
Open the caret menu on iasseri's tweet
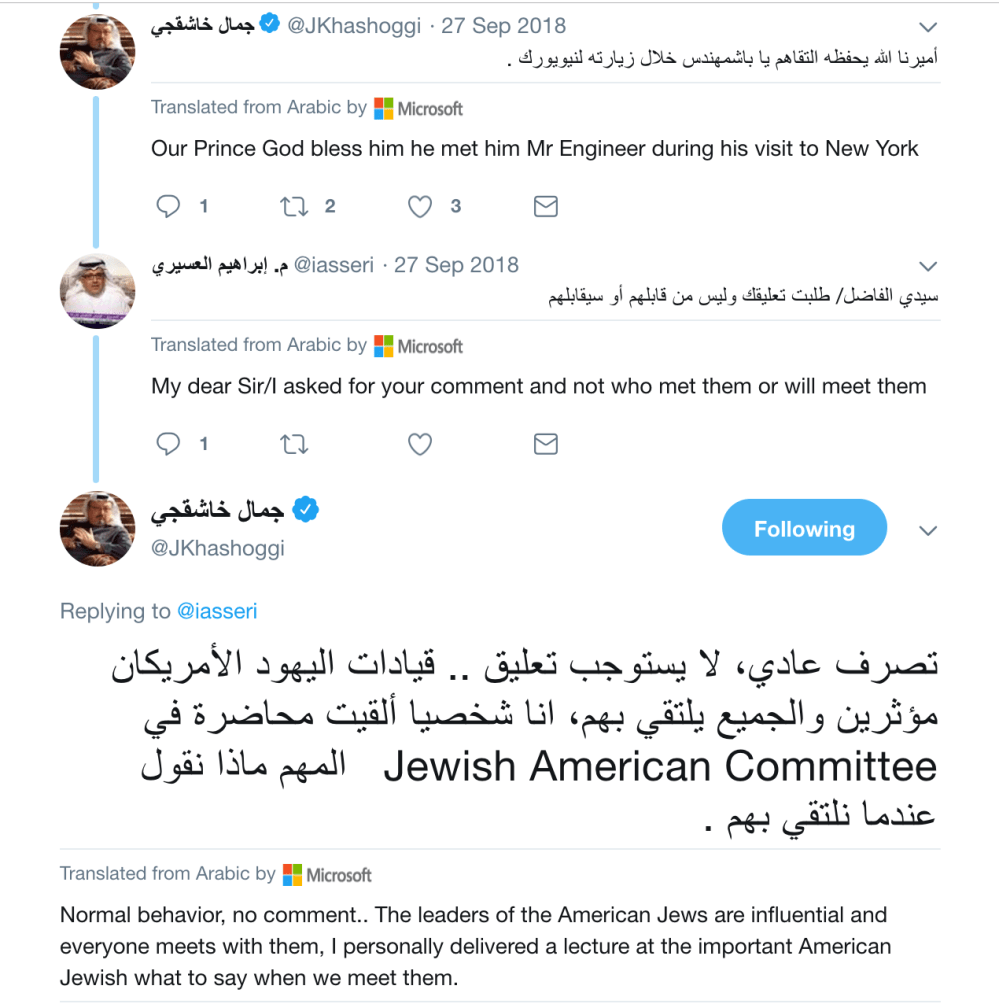point(928,266)
